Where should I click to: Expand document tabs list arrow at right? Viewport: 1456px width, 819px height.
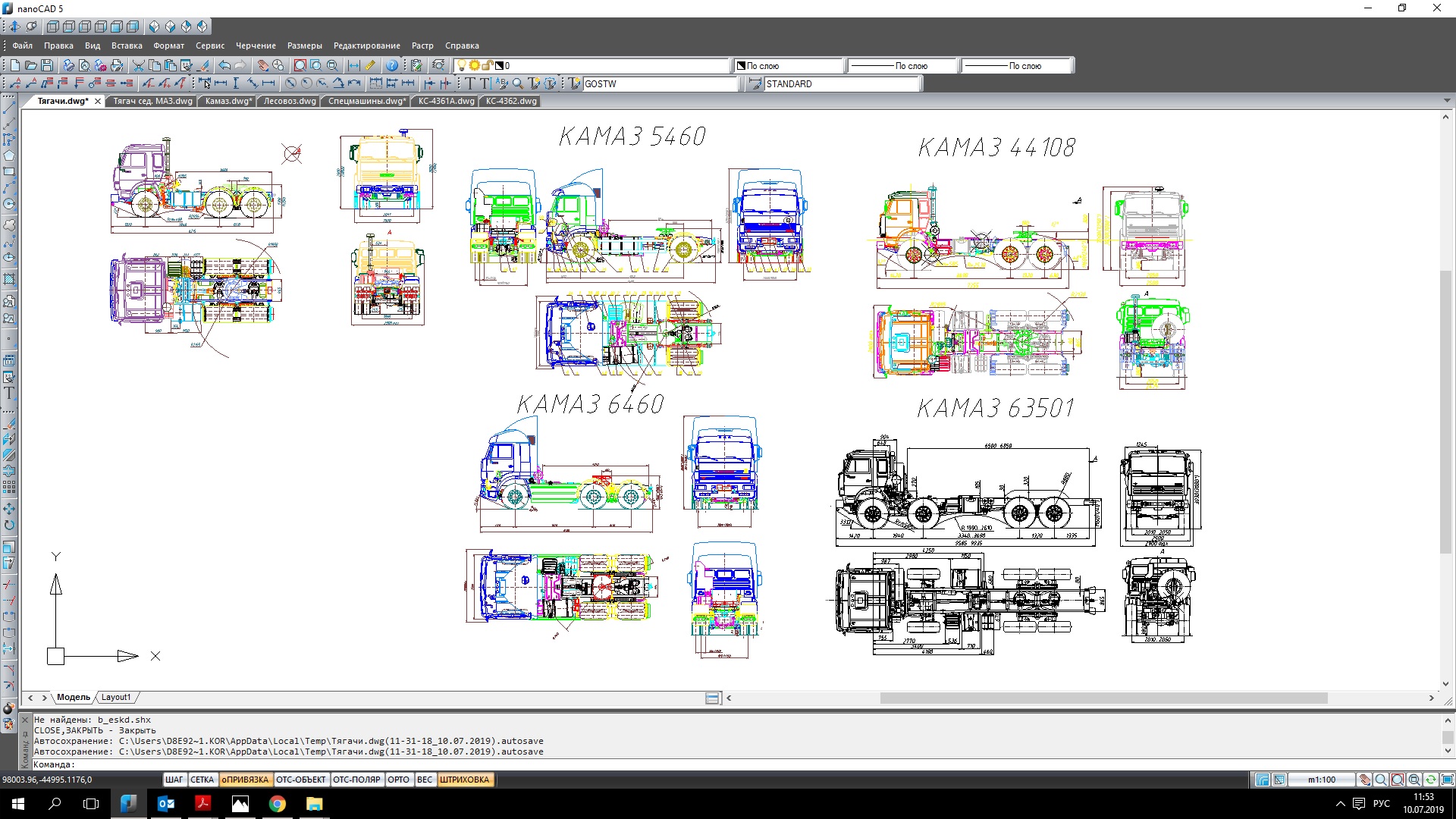coord(1446,101)
